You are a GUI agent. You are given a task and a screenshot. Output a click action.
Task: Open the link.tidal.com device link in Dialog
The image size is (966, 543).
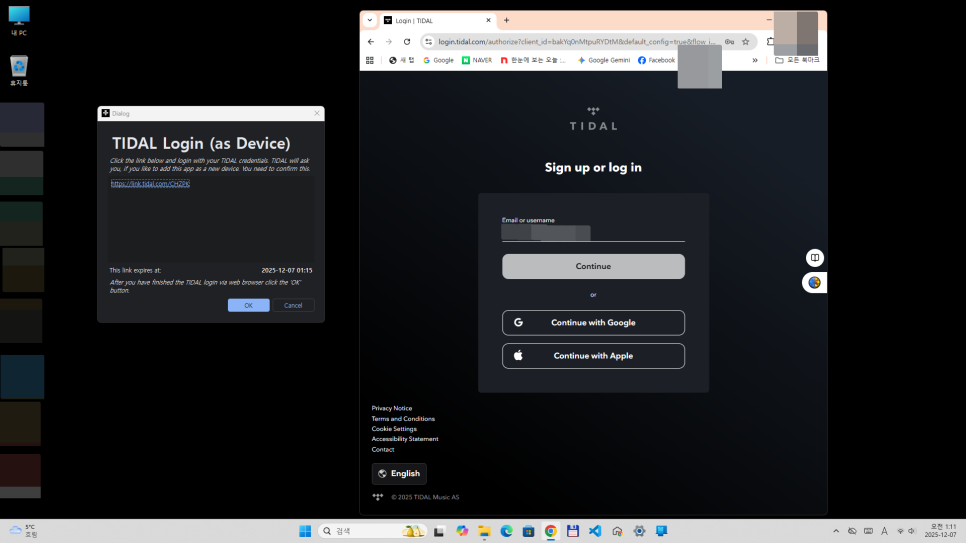pos(150,184)
